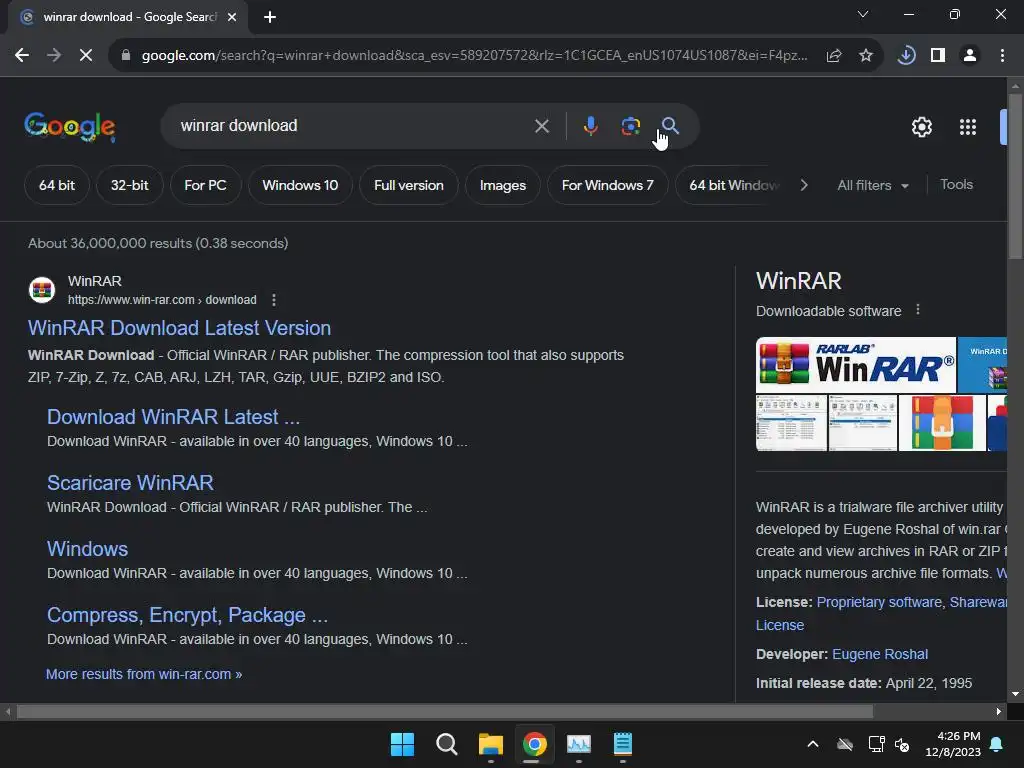Click More results from win-rar.com

144,674
